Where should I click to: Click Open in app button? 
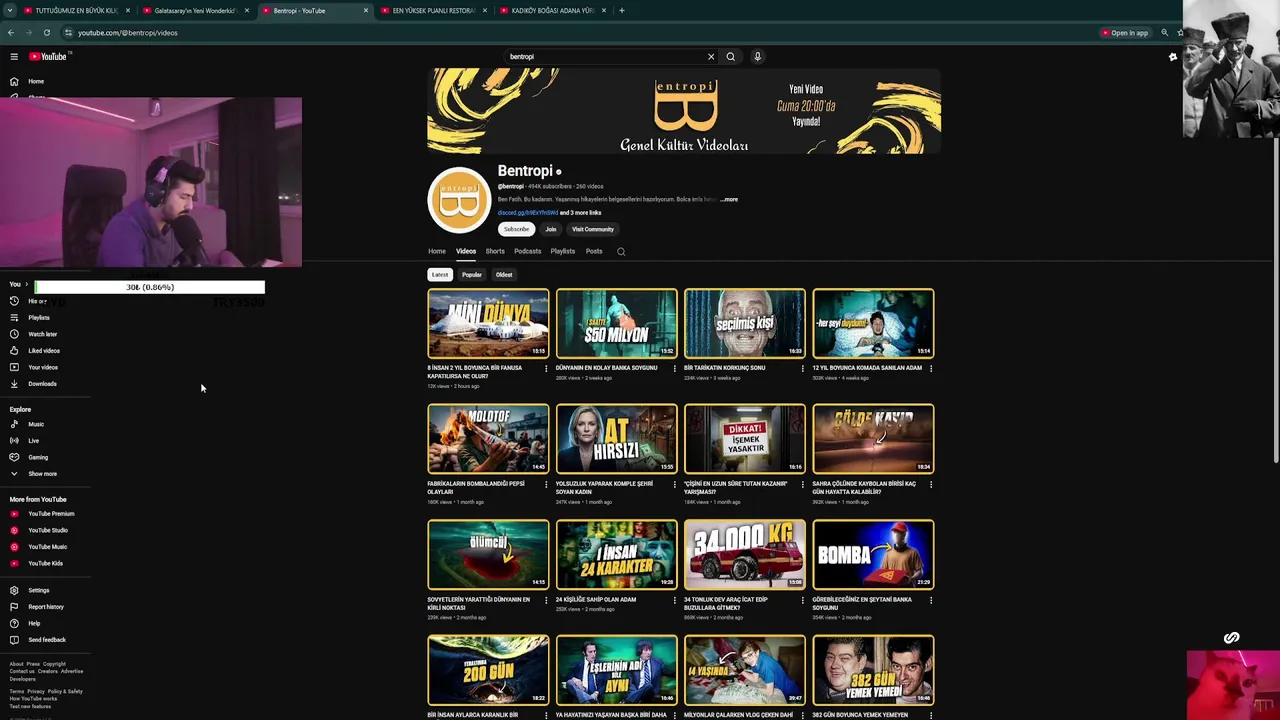click(1125, 33)
